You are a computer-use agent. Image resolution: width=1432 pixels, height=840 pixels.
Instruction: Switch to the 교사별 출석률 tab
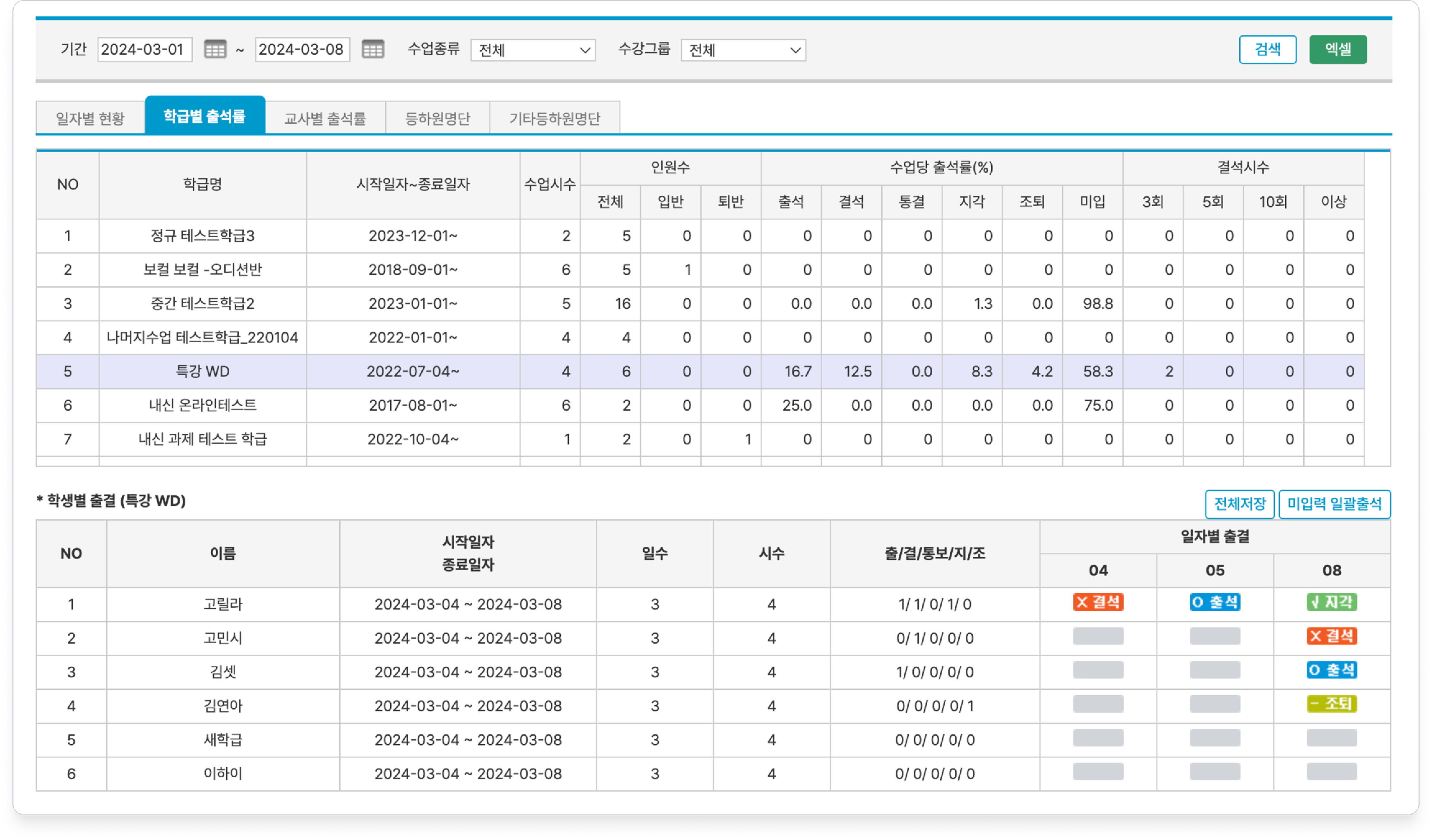pos(325,118)
